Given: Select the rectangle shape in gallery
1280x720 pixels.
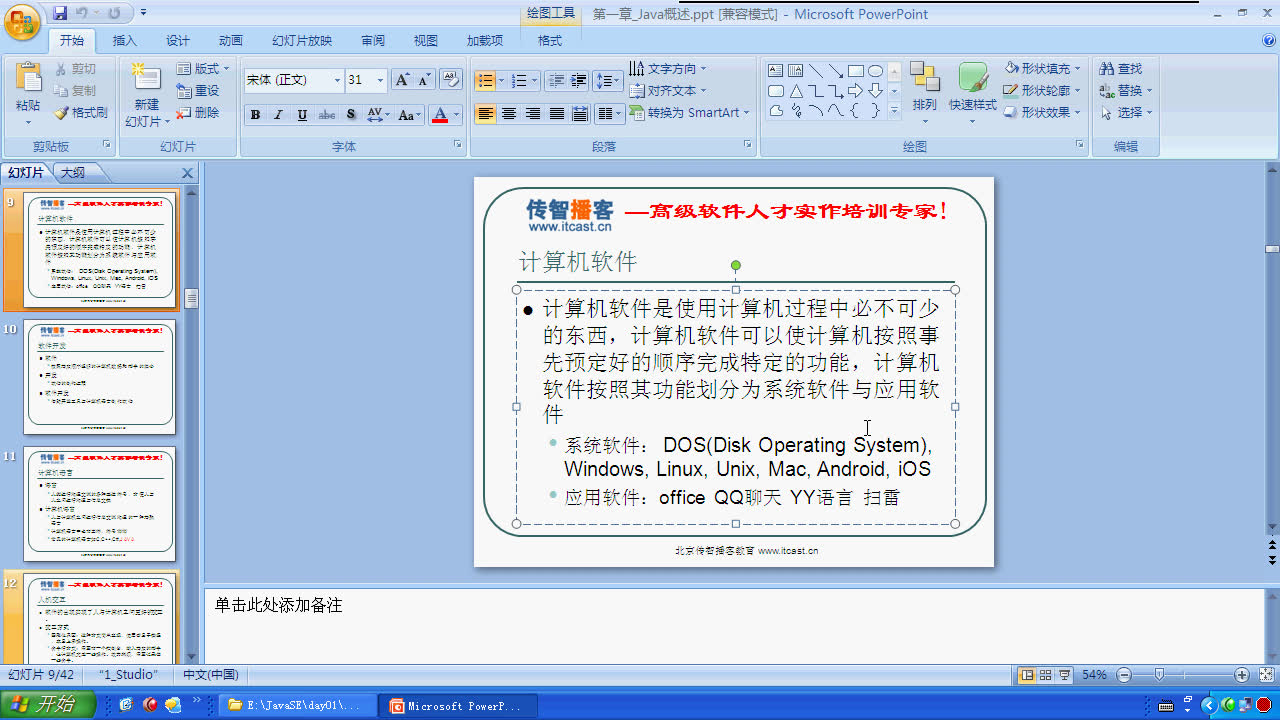Looking at the screenshot, I should click(856, 71).
